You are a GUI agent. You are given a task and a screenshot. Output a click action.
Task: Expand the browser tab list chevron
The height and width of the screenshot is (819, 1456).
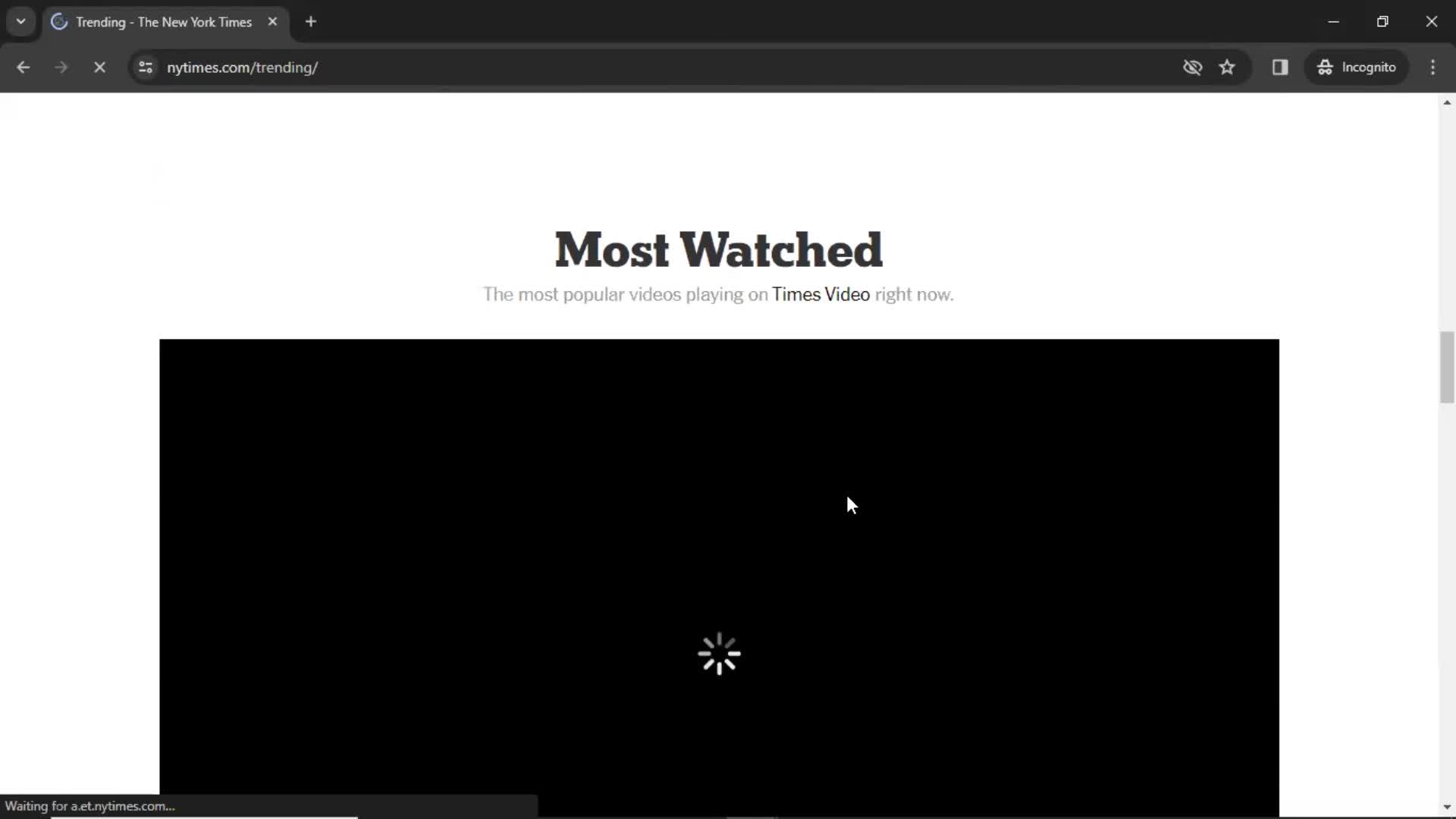[x=21, y=22]
